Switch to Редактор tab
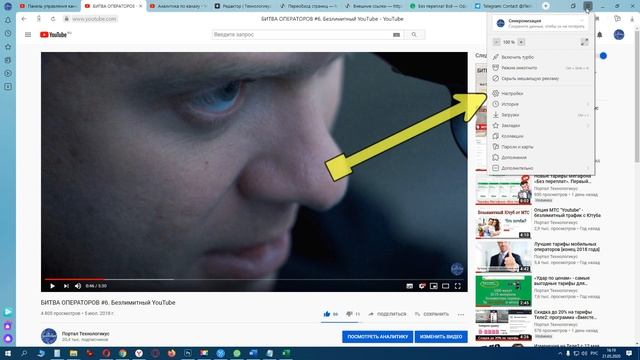The image size is (640, 360). (243, 6)
